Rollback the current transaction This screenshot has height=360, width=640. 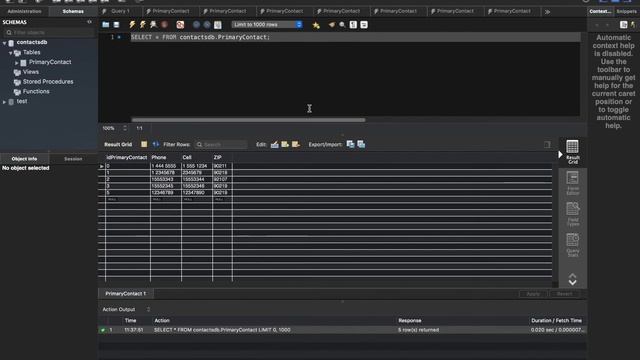tap(207, 25)
